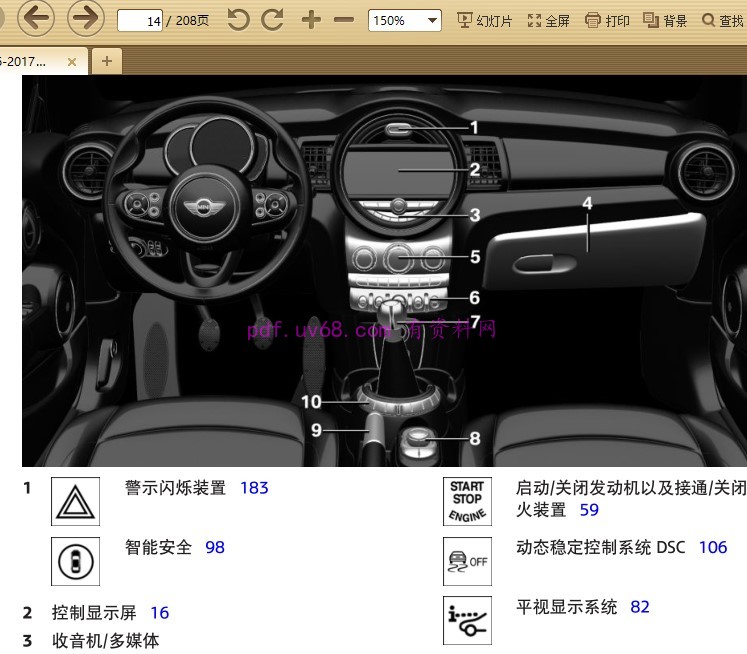Viewport: 747px width, 654px height.
Task: Click the DSC OFF icon
Action: tap(467, 561)
